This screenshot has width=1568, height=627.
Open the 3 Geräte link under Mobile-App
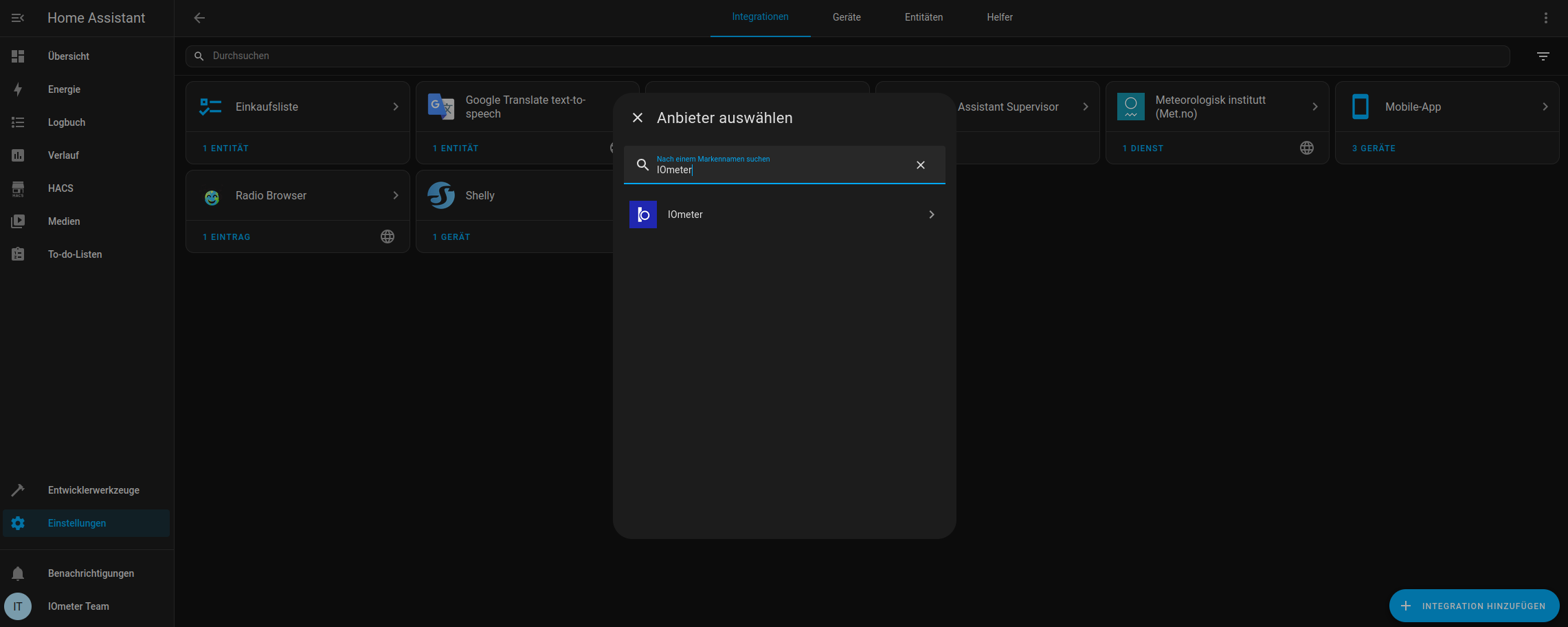pos(1374,148)
